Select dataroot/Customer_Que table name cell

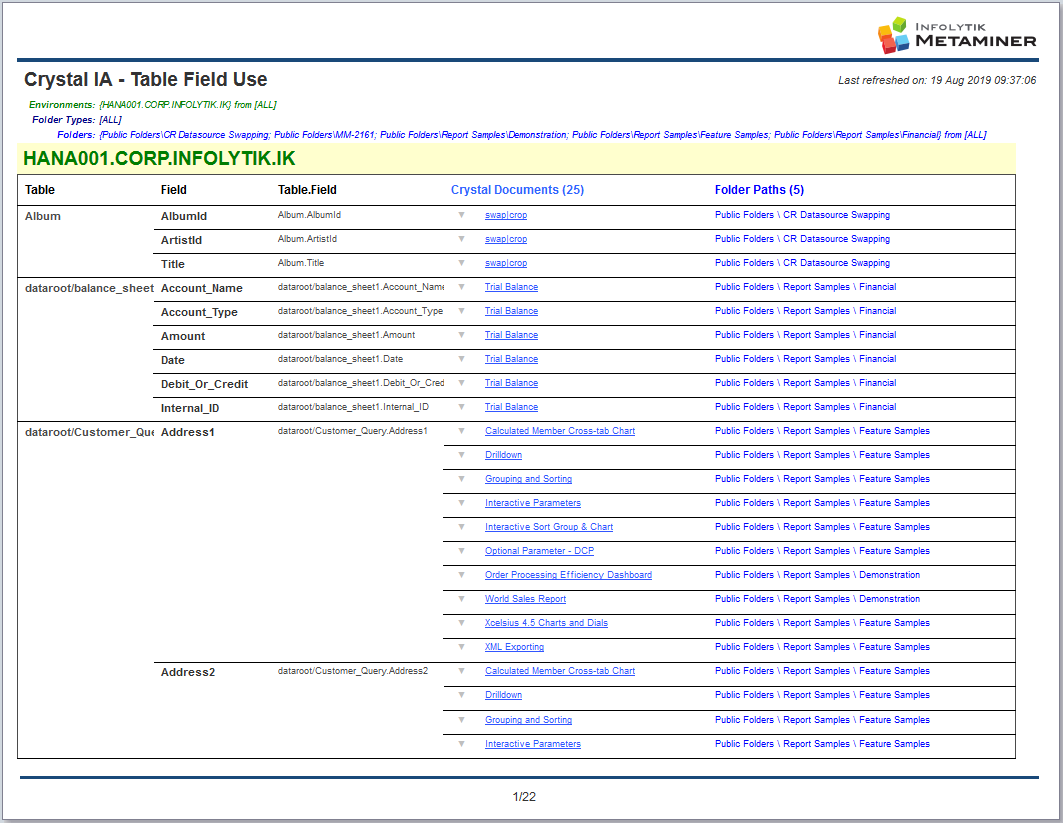[89, 432]
